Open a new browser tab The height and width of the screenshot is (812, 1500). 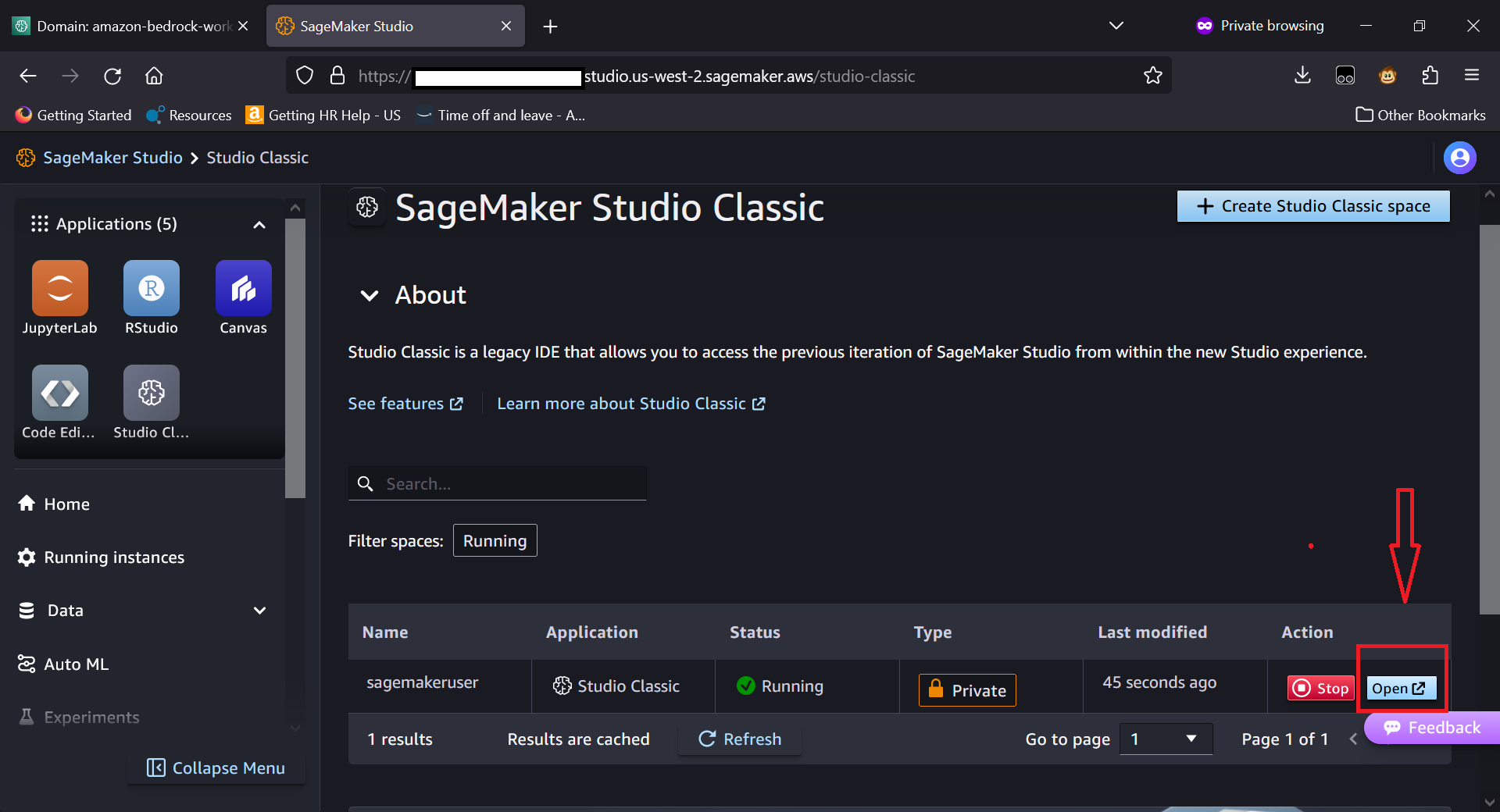click(x=550, y=27)
